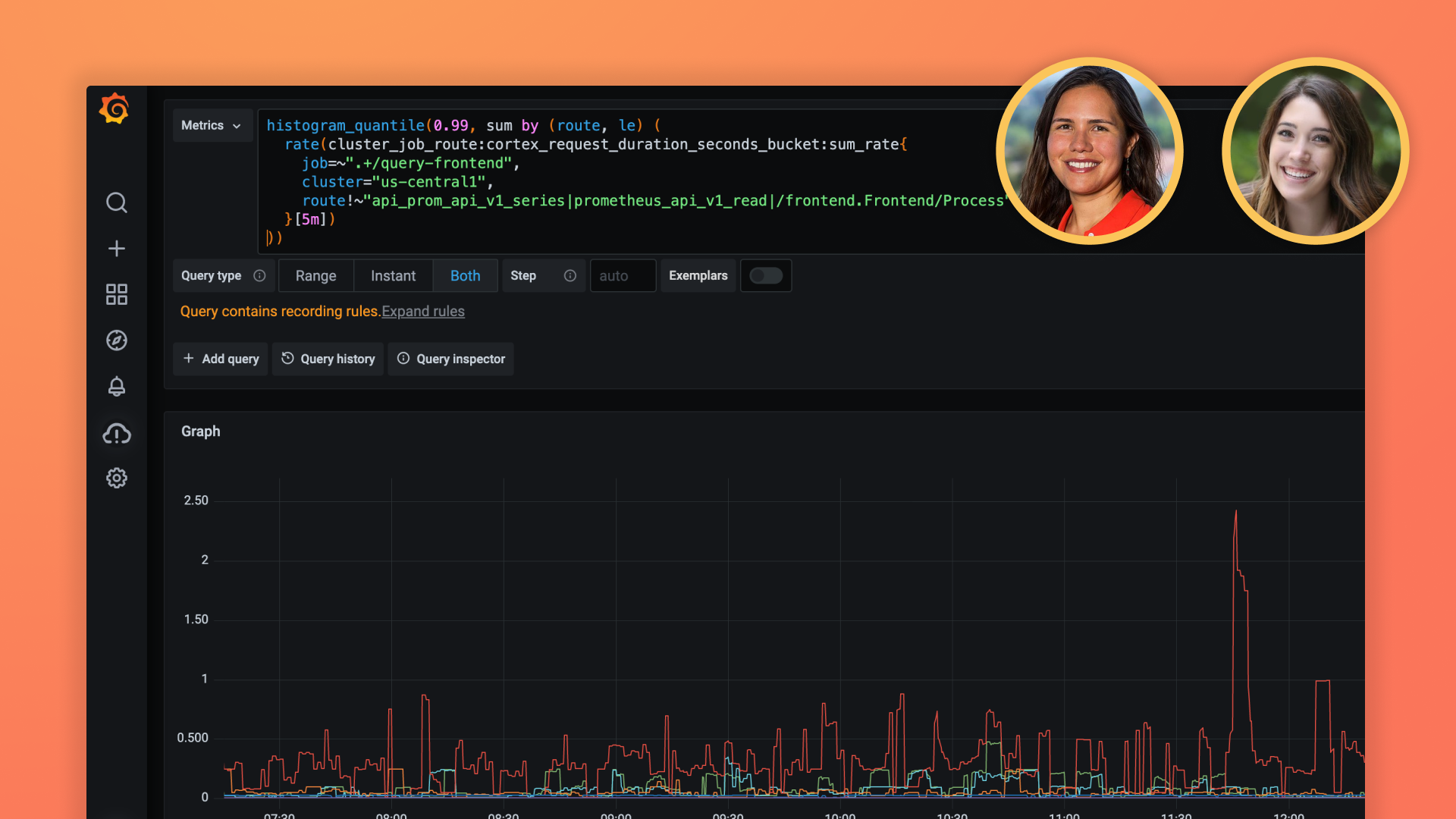Screen dimensions: 1456x819
Task: Open the Query inspector
Action: pos(450,359)
